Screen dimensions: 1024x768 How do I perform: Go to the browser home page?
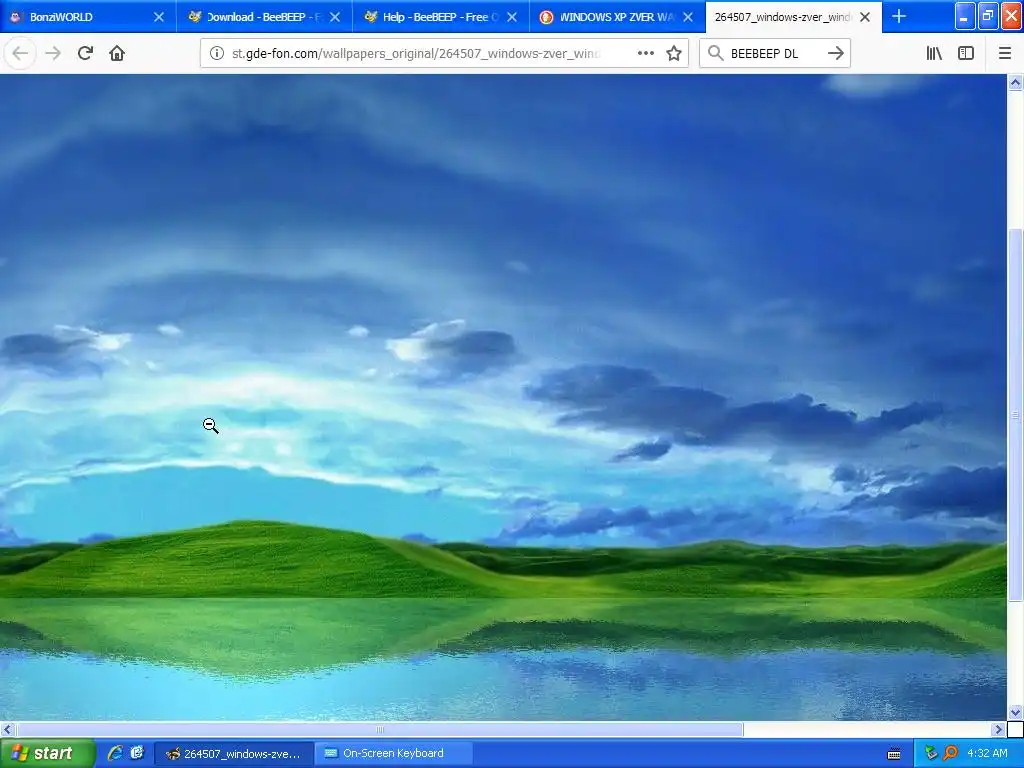point(117,53)
